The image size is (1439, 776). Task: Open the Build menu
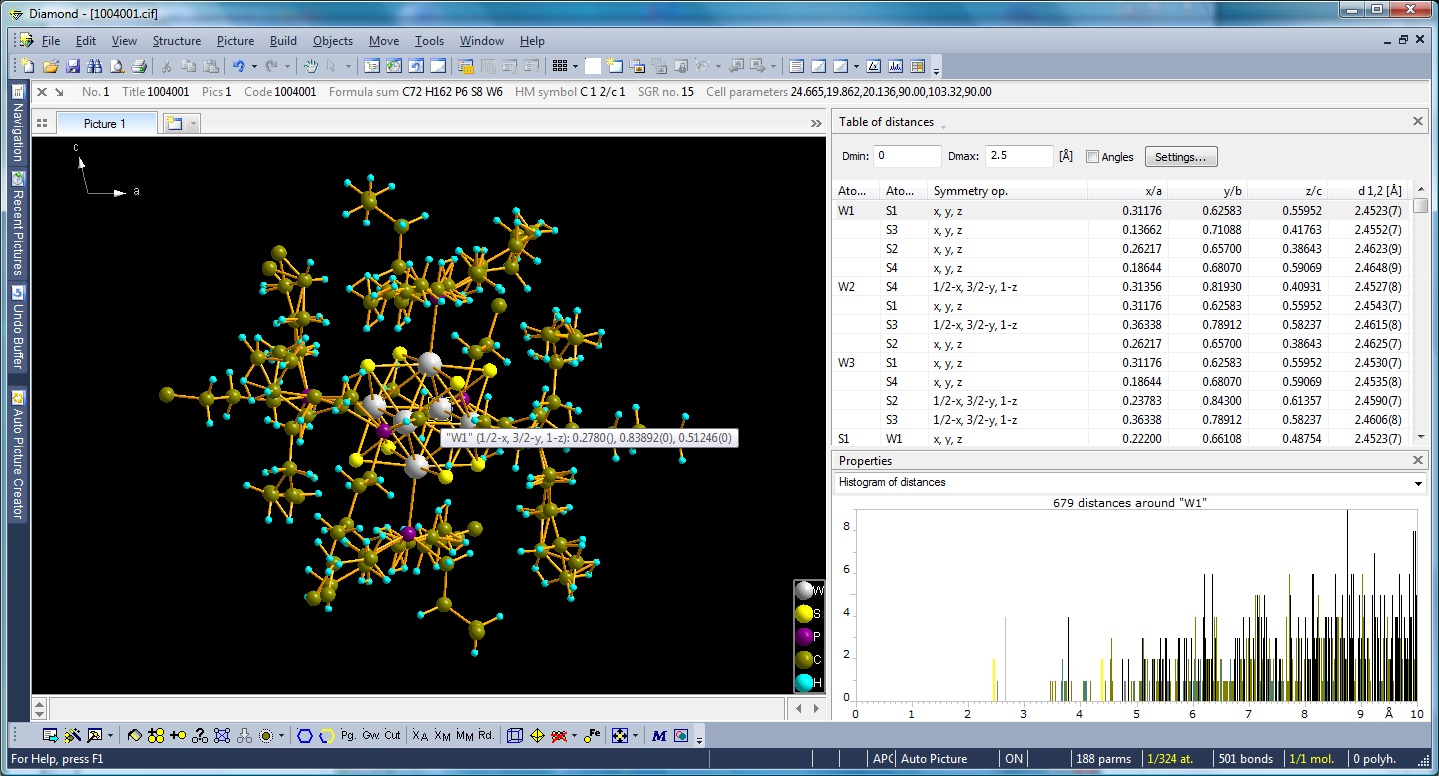click(x=283, y=41)
